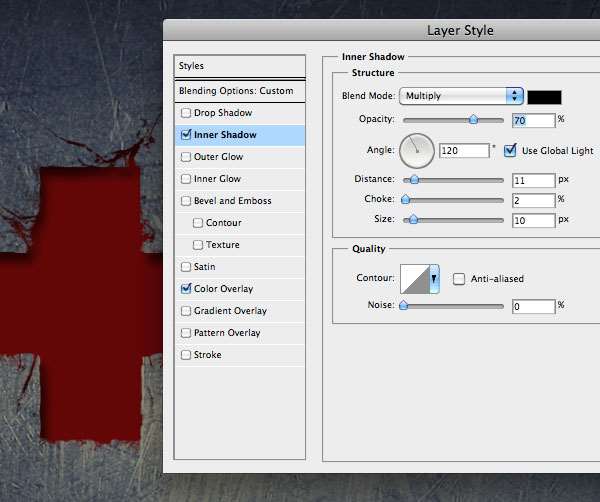The image size is (600, 502).
Task: Select Blending Options: Custom
Action: (x=238, y=90)
